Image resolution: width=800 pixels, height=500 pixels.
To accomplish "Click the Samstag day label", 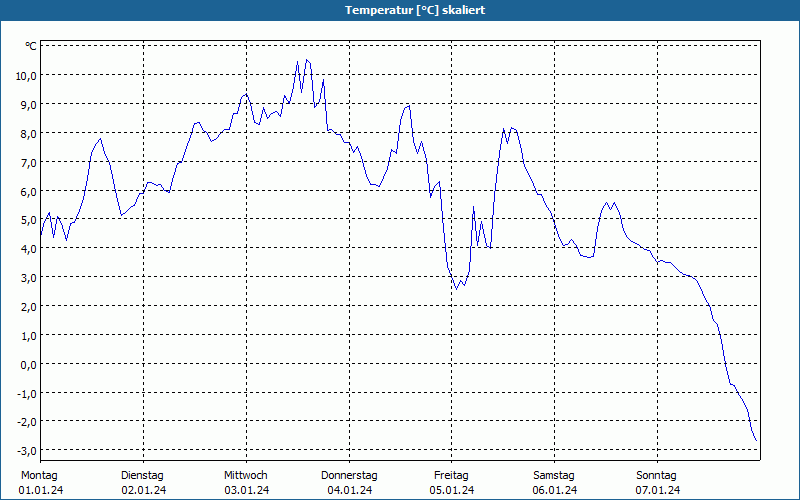I will (x=554, y=476).
